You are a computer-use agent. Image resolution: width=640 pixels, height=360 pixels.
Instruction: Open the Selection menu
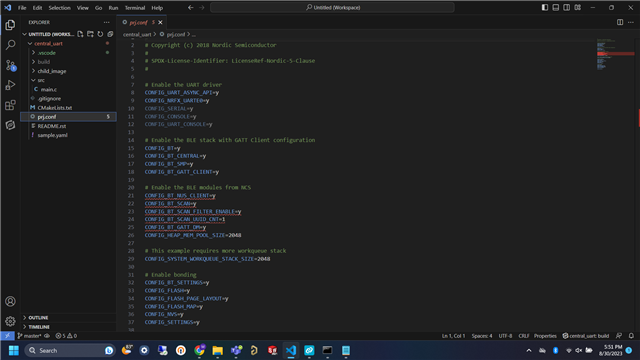click(x=60, y=8)
